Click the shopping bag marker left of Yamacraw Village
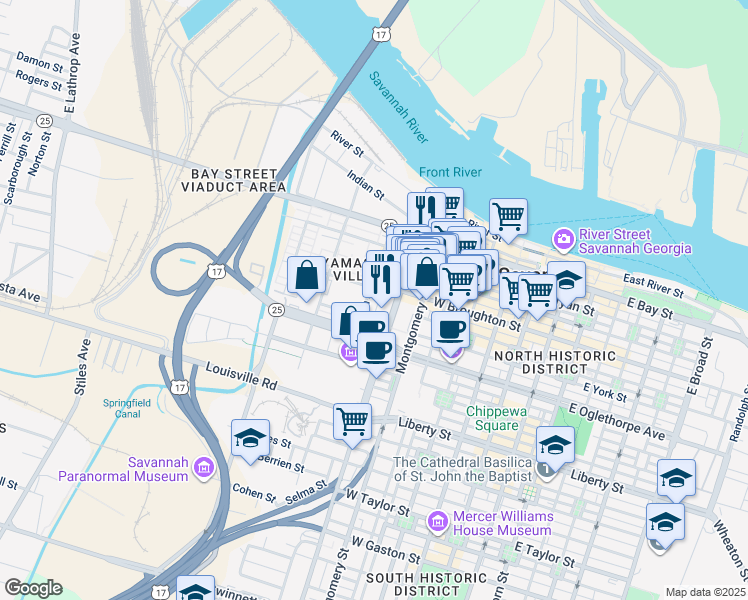The height and width of the screenshot is (600, 748). [x=307, y=279]
